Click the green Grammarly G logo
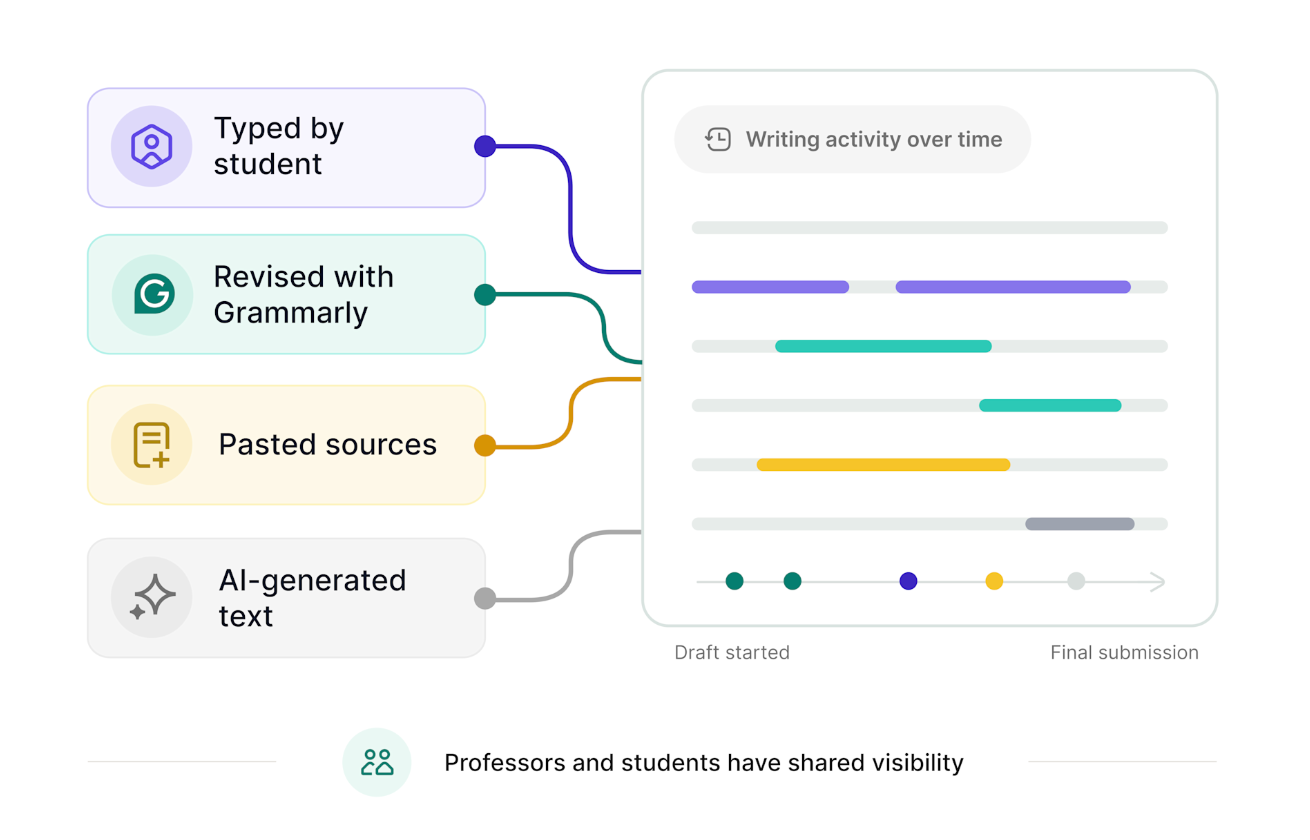This screenshot has height=840, width=1310. pyautogui.click(x=154, y=294)
